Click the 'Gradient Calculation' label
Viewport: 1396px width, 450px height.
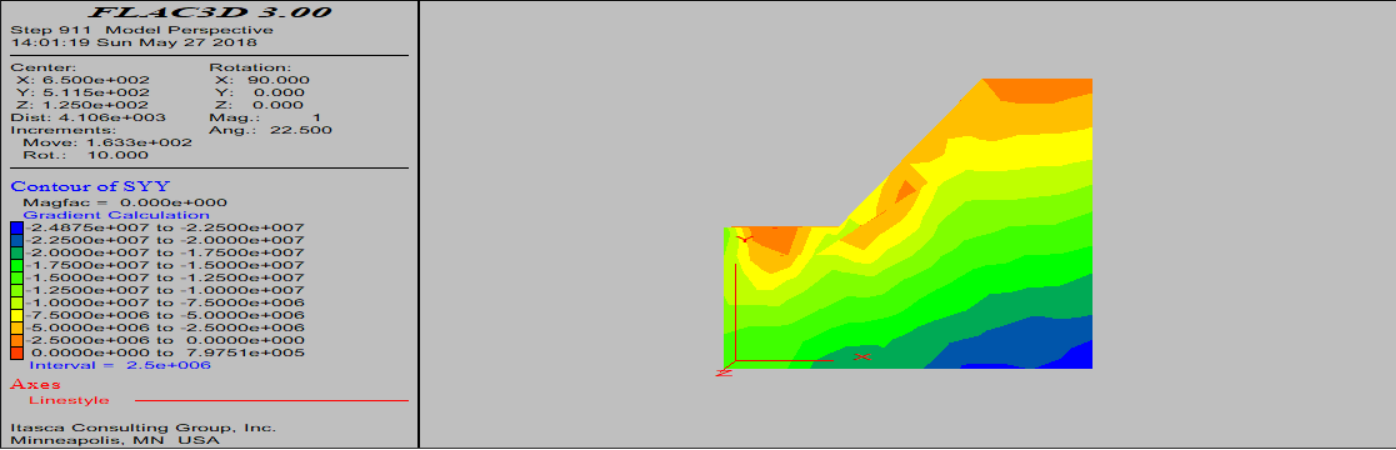[x=116, y=215]
